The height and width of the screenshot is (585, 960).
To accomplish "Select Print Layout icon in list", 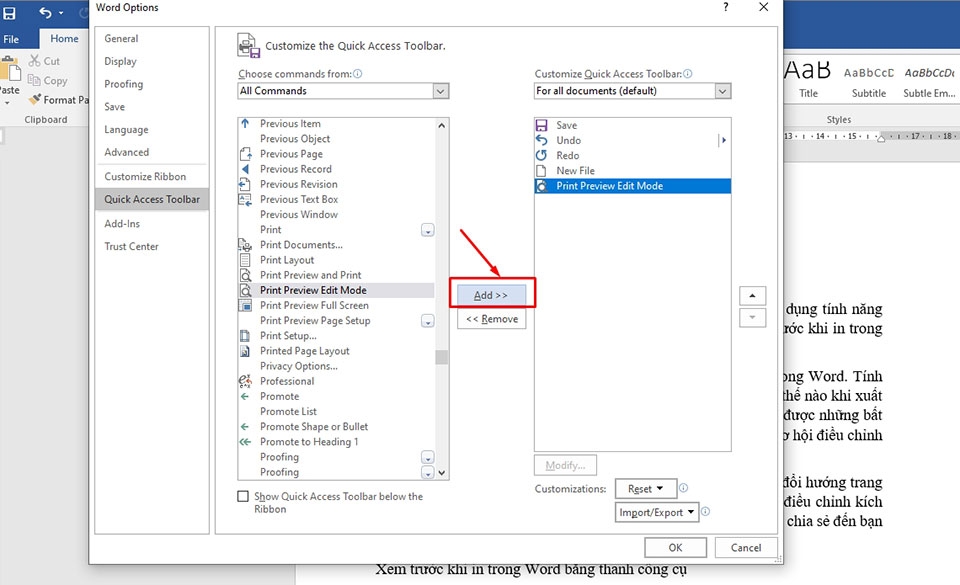I will click(x=245, y=259).
